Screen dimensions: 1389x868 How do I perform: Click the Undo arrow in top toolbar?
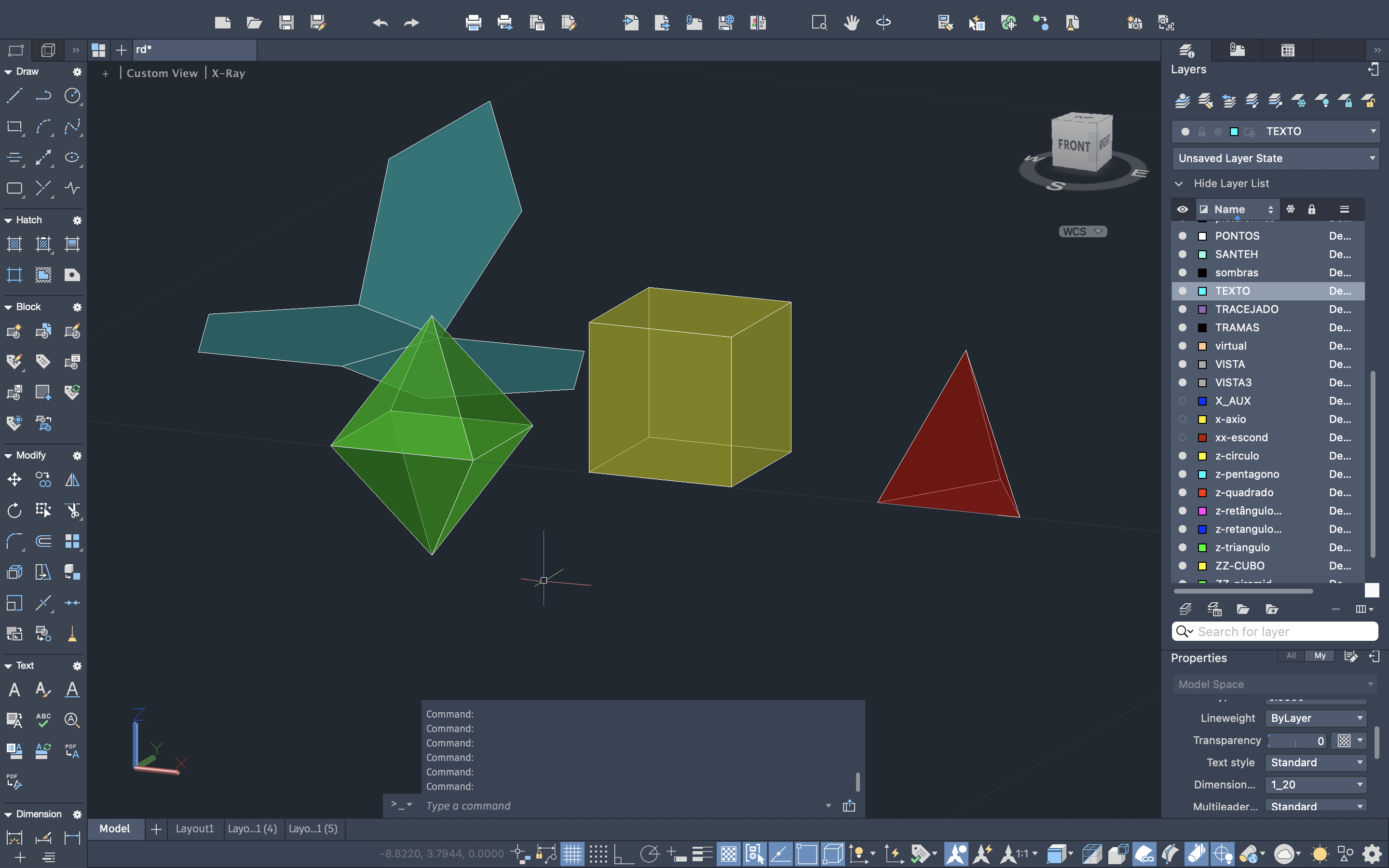point(380,23)
